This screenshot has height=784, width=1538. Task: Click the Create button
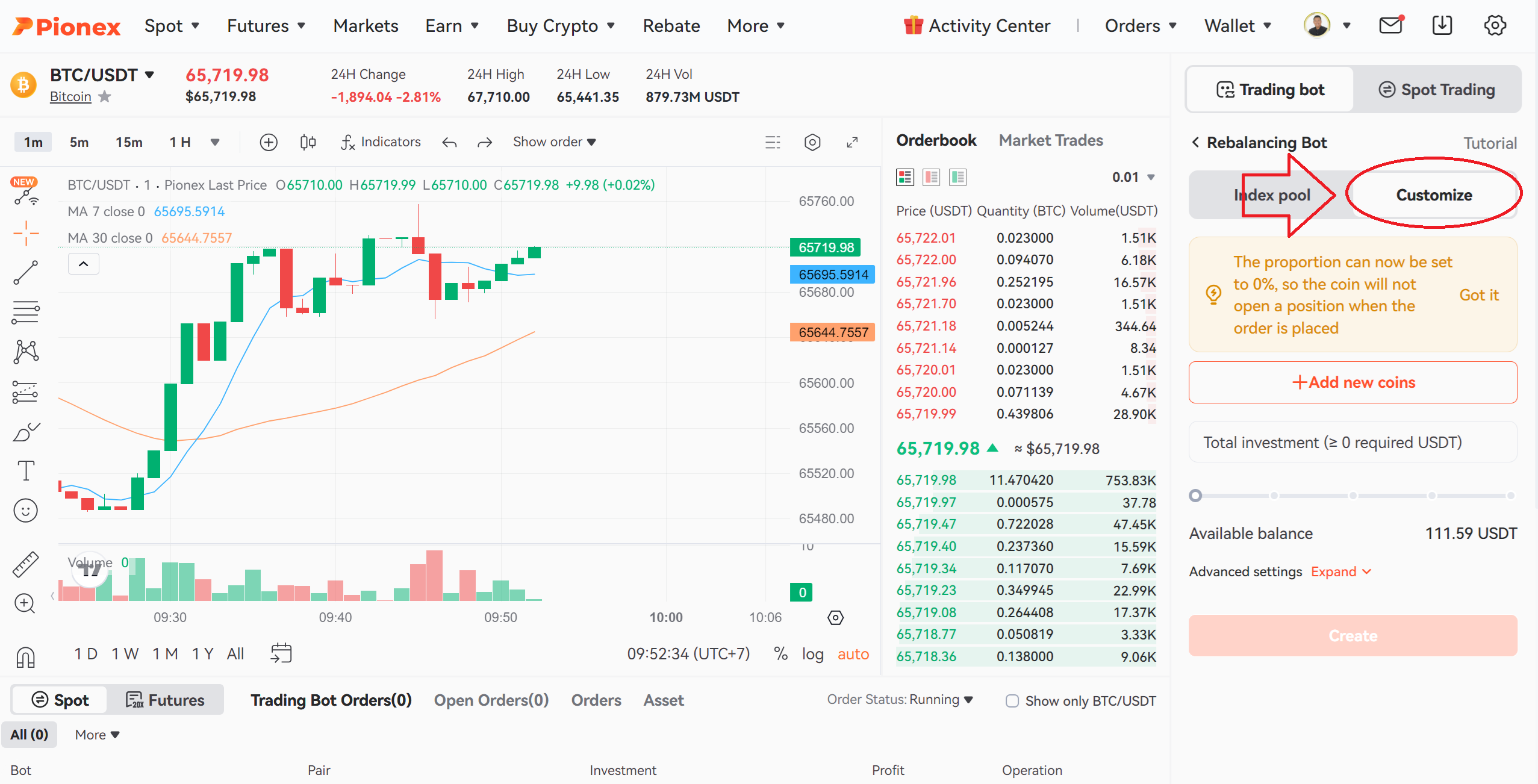[x=1353, y=635]
